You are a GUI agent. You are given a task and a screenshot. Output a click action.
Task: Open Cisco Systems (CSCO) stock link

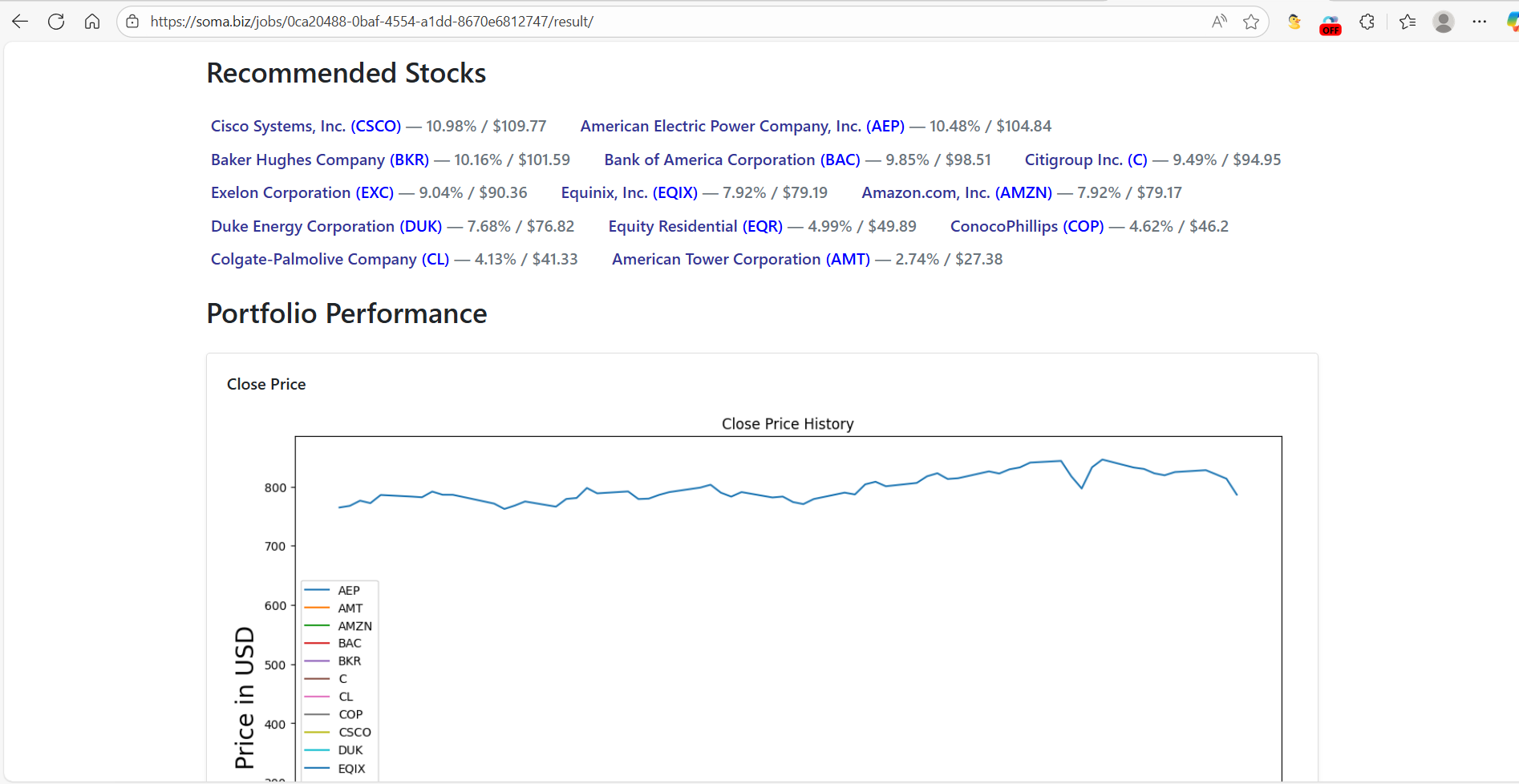tap(306, 126)
